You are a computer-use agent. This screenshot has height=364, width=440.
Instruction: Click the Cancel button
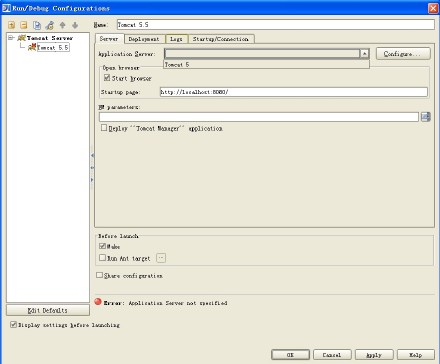pyautogui.click(x=332, y=355)
